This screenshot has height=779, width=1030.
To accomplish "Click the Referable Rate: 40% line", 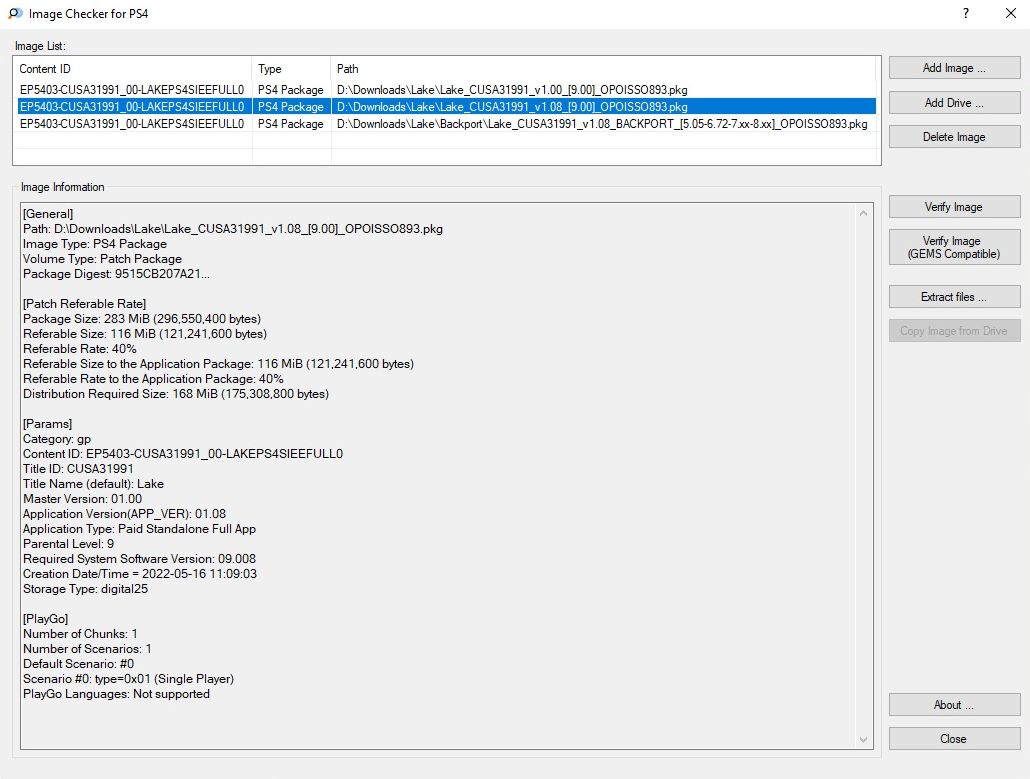I will coord(80,349).
